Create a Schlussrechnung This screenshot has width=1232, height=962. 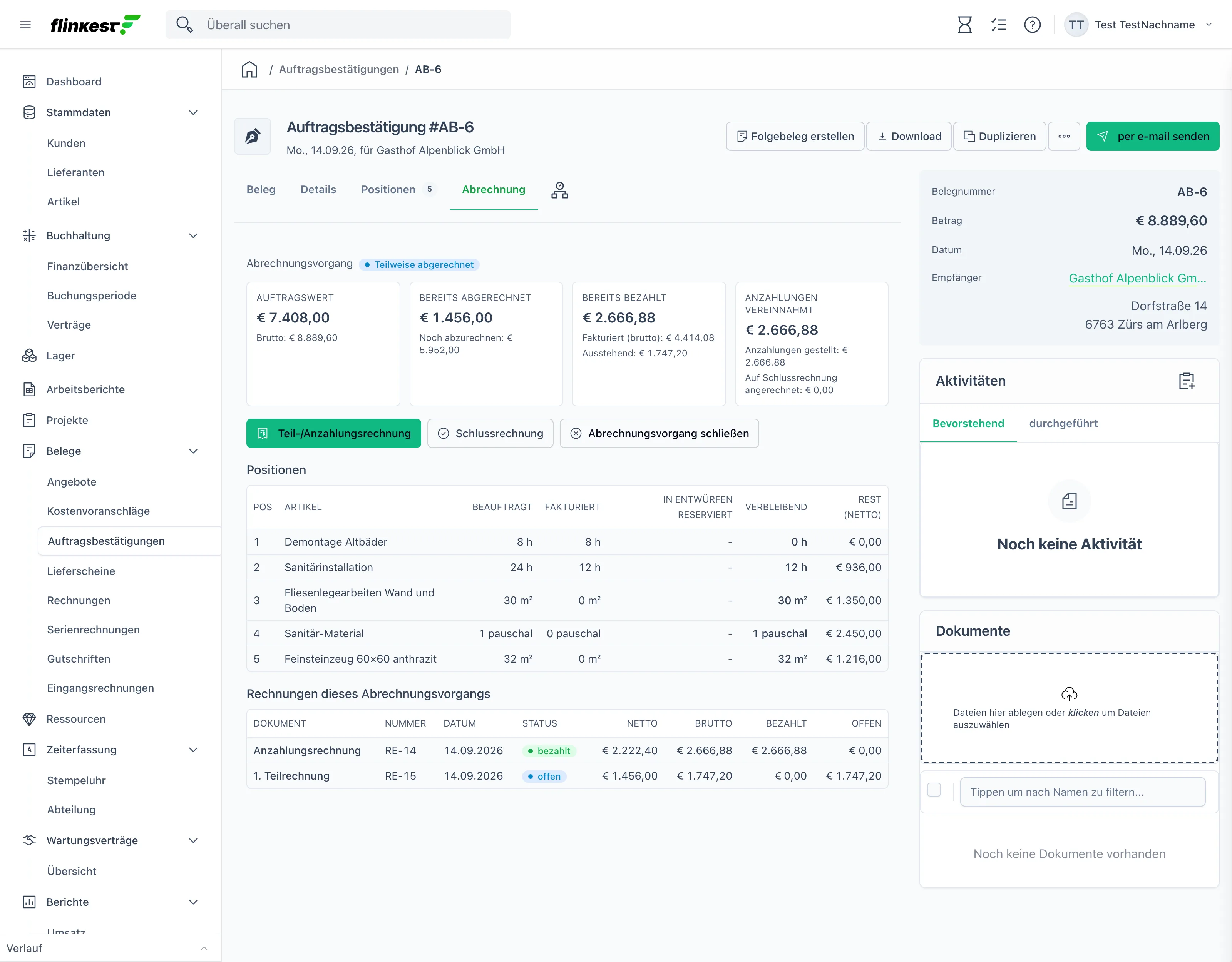tap(490, 434)
